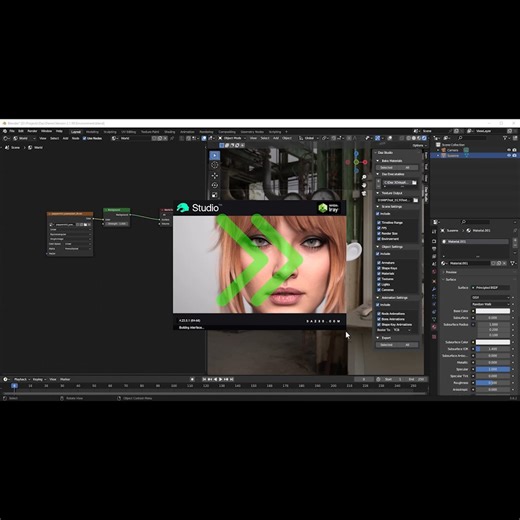The height and width of the screenshot is (520, 520).
Task: Select the Select Box tool in viewport
Action: pos(215,155)
